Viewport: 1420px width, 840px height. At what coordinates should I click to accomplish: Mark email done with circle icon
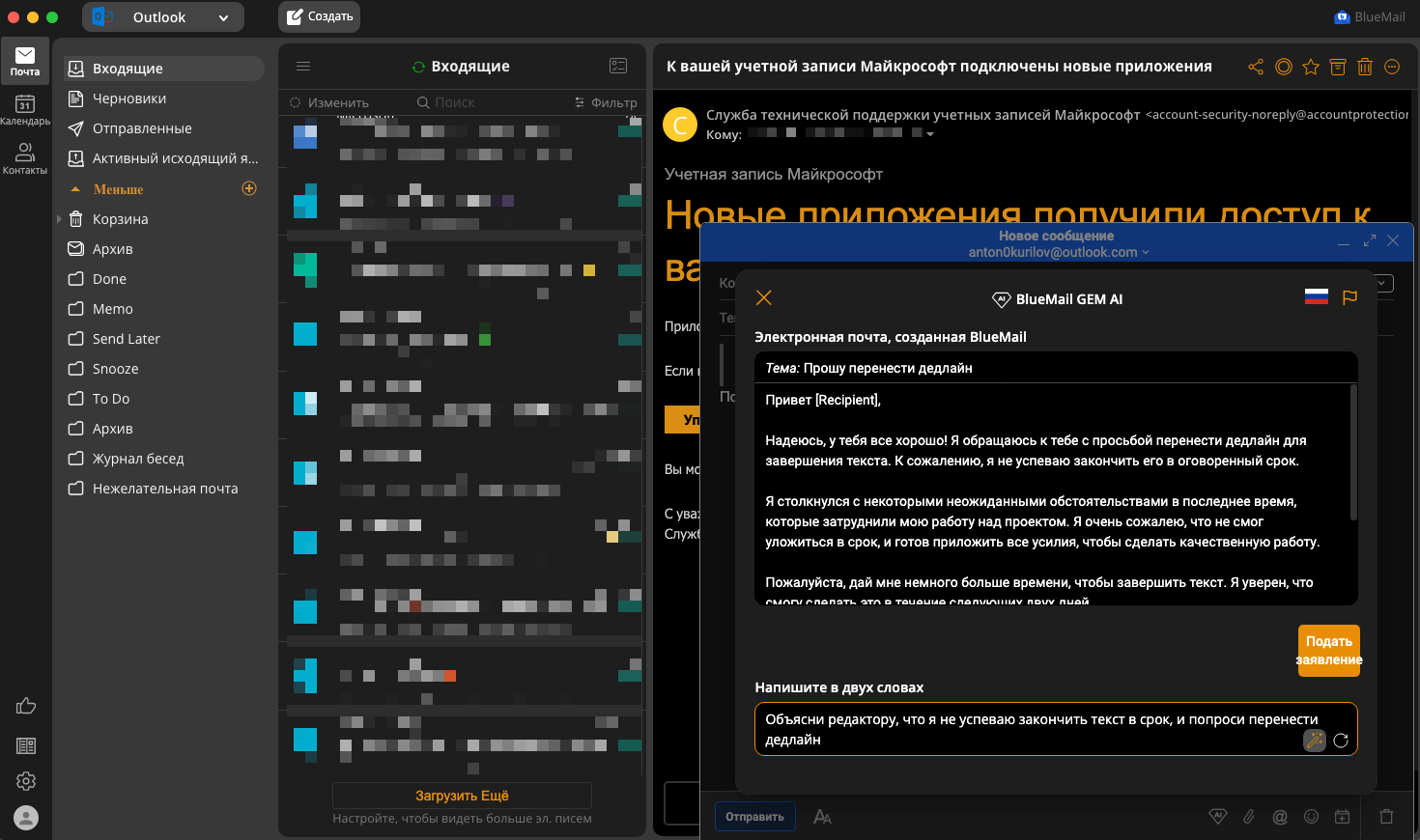tap(1284, 67)
